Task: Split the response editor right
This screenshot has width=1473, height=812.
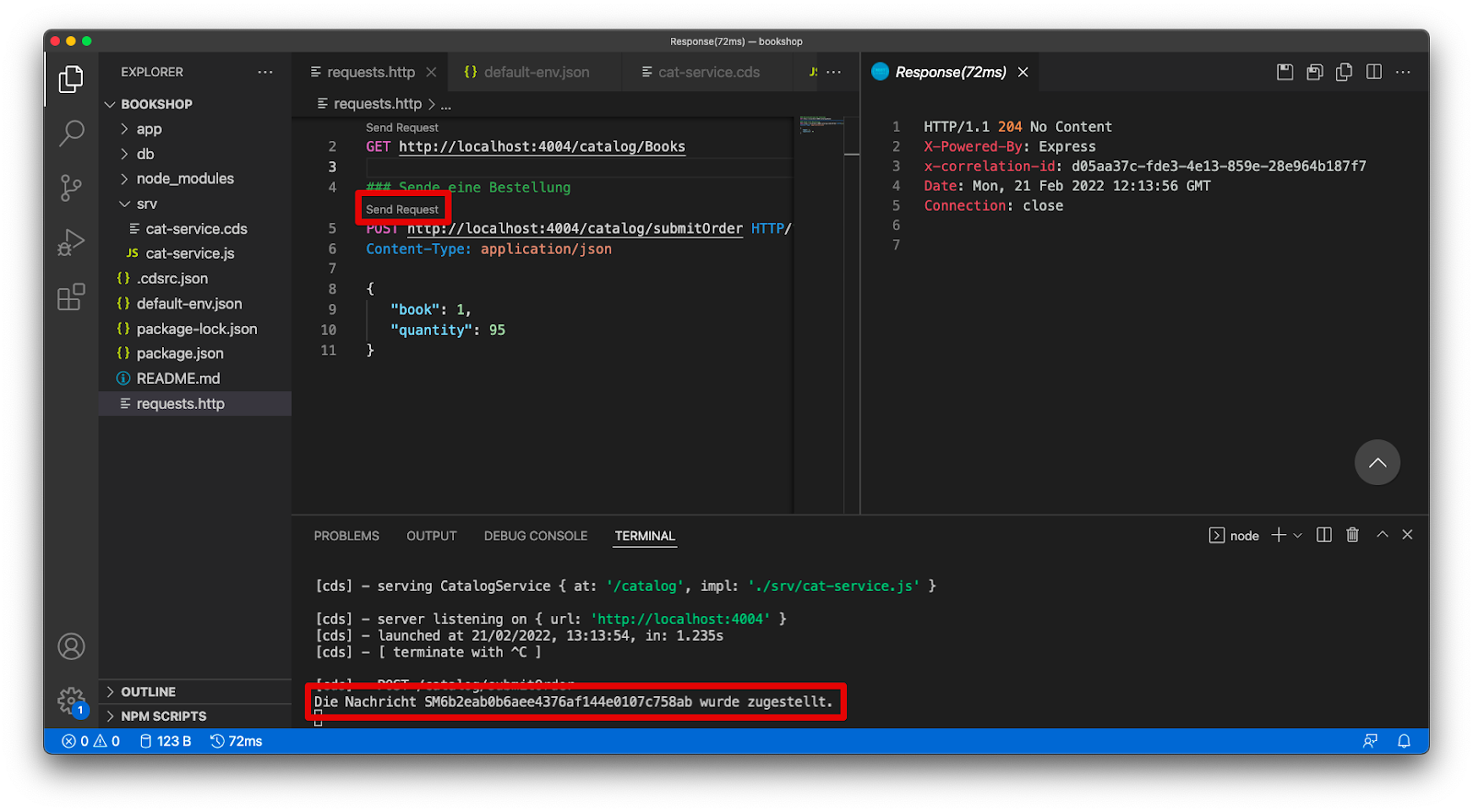Action: [1374, 72]
